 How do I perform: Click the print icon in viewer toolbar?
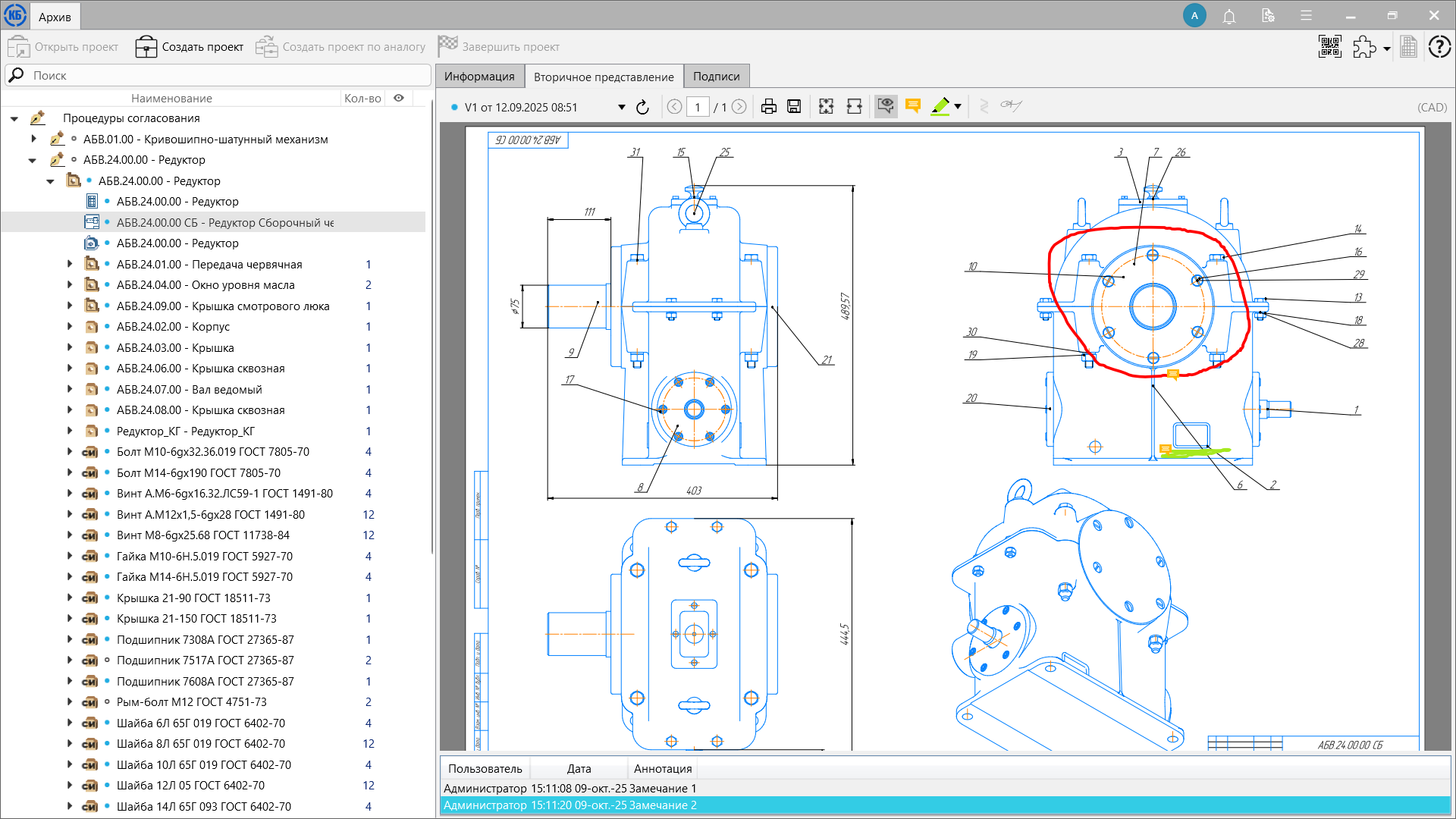pyautogui.click(x=768, y=107)
